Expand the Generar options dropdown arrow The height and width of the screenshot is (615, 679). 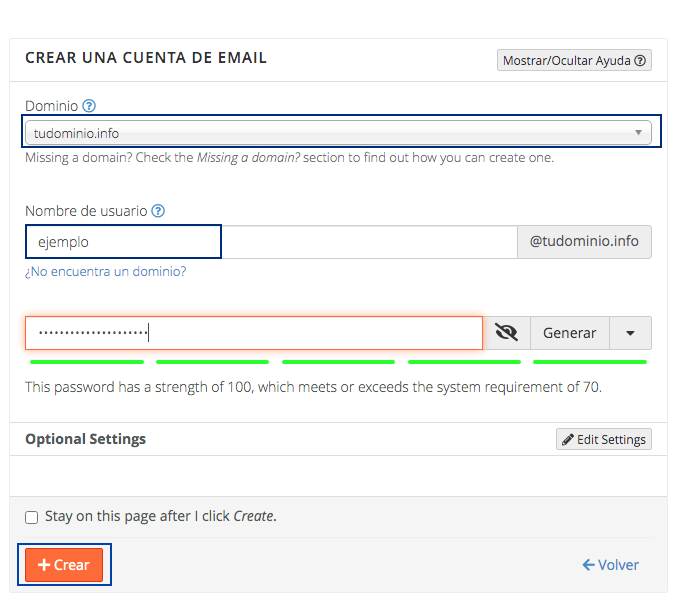coord(630,333)
